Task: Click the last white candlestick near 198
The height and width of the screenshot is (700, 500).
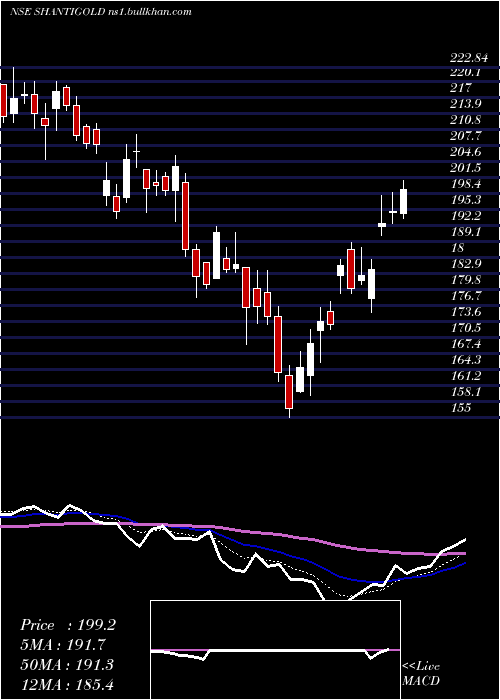Action: tap(404, 201)
